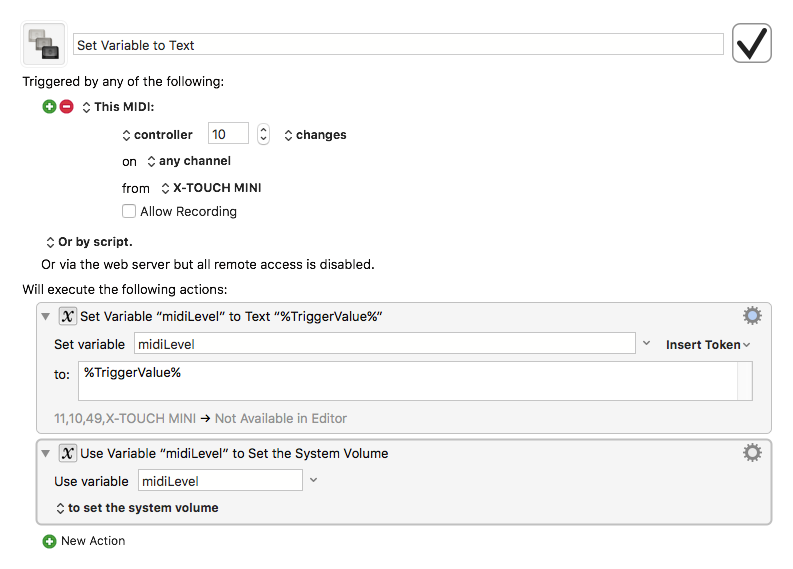
Task: Collapse the Set Variable midiLevel action
Action: [x=45, y=316]
